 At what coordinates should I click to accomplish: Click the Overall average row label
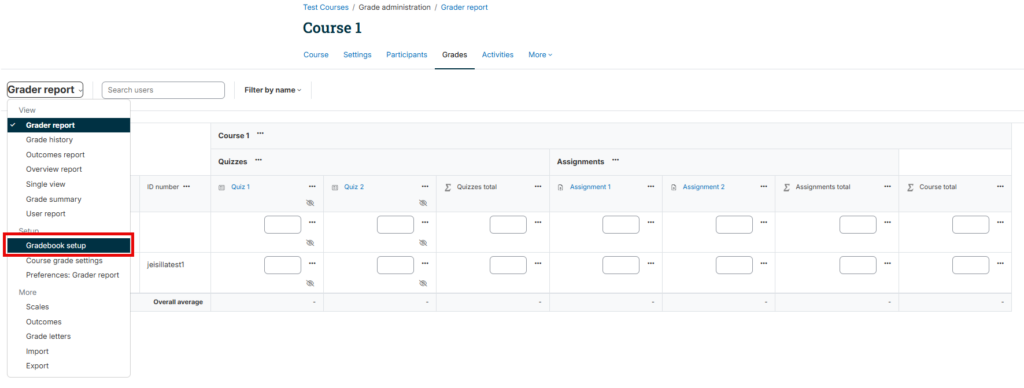178,302
